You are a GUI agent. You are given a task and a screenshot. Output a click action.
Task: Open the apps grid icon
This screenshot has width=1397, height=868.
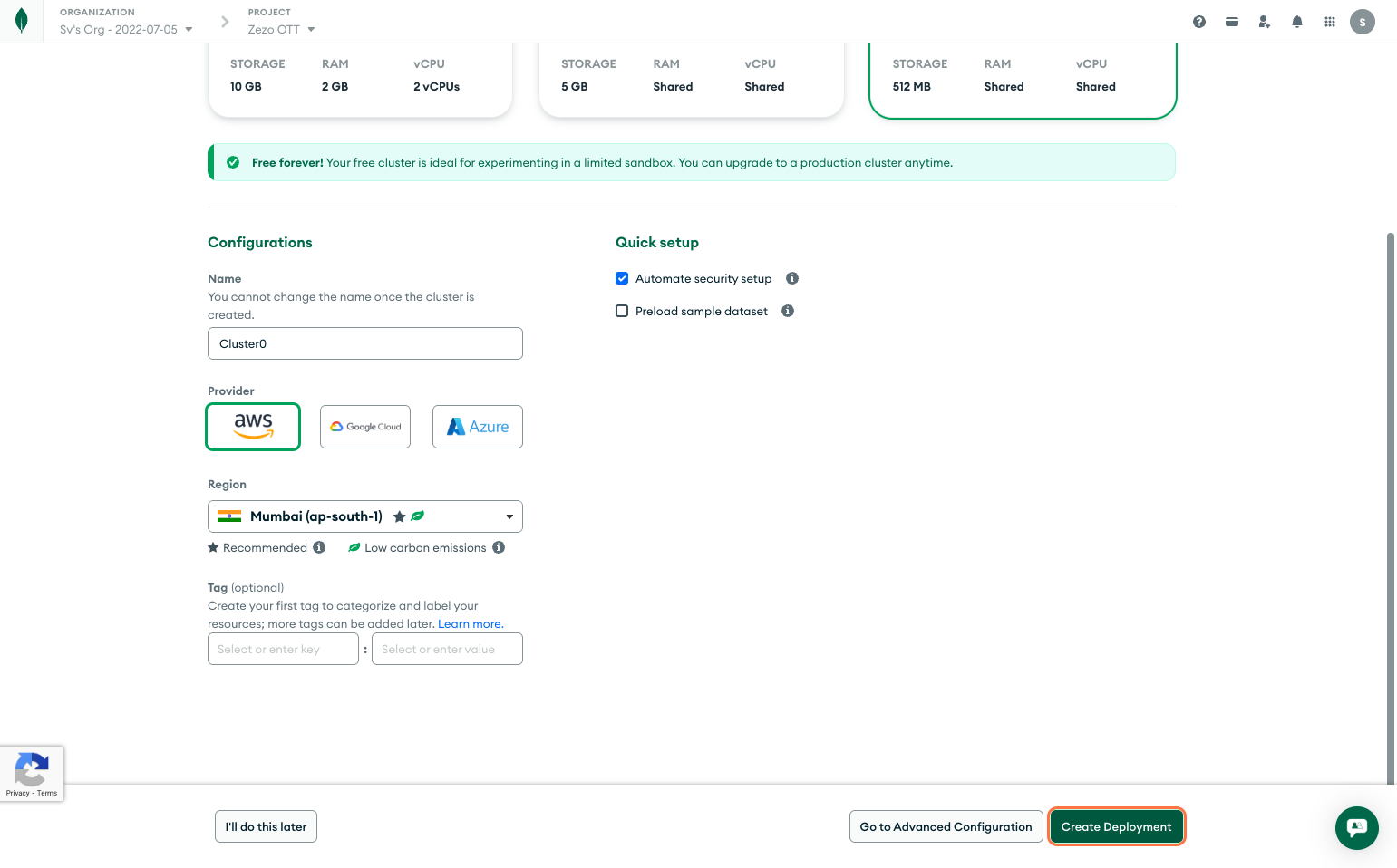1329,21
